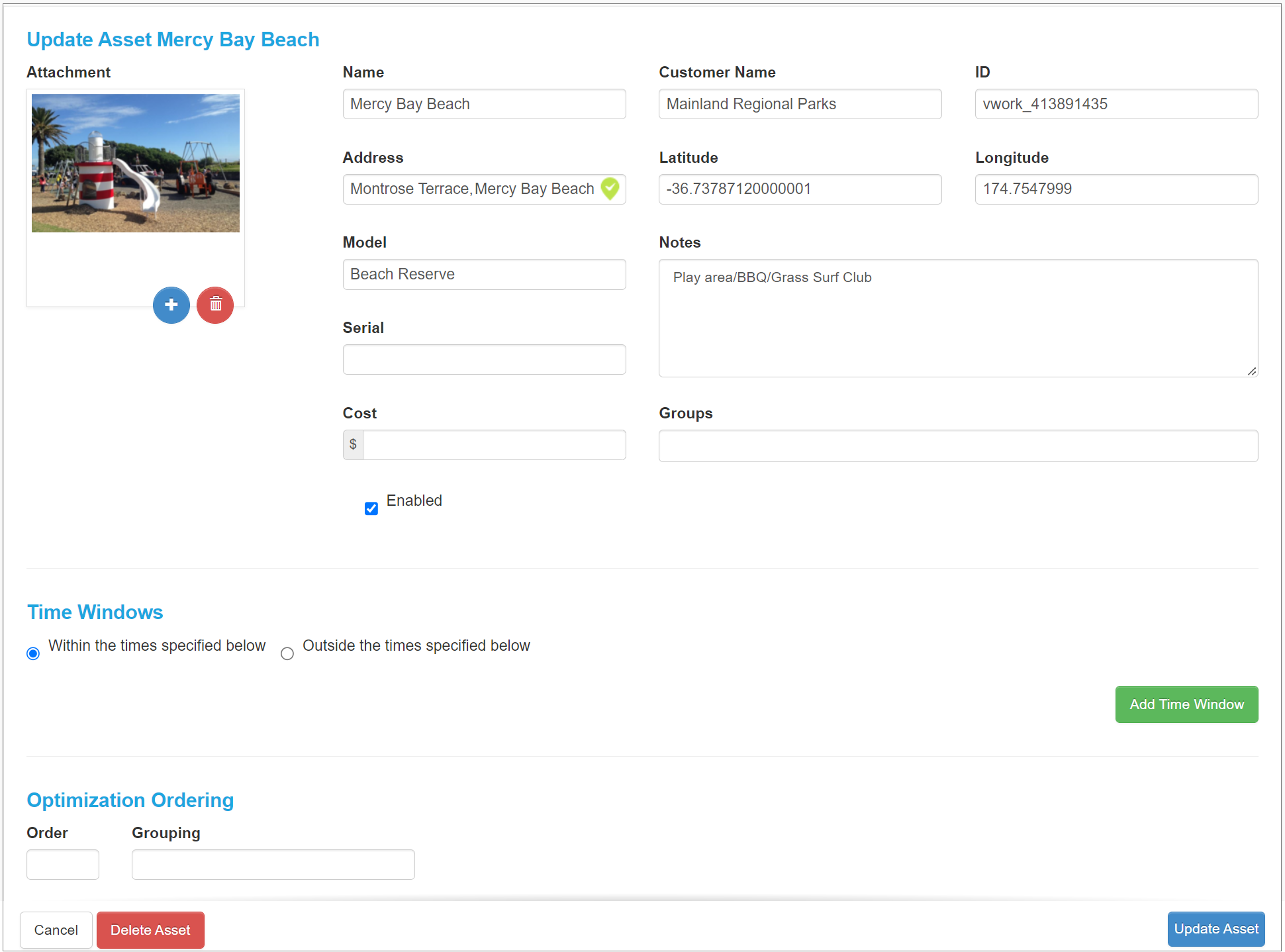Click the Latitude input field
The width and height of the screenshot is (1285, 952).
pos(800,189)
